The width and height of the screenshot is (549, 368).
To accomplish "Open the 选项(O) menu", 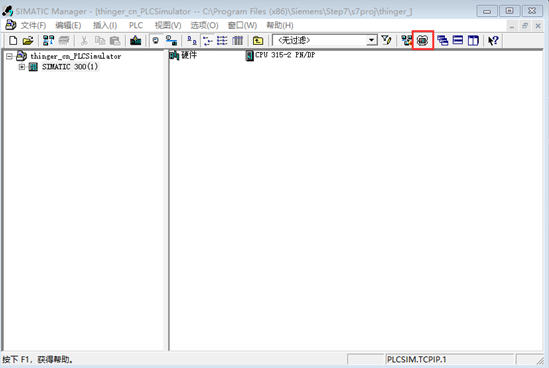I will tap(204, 26).
